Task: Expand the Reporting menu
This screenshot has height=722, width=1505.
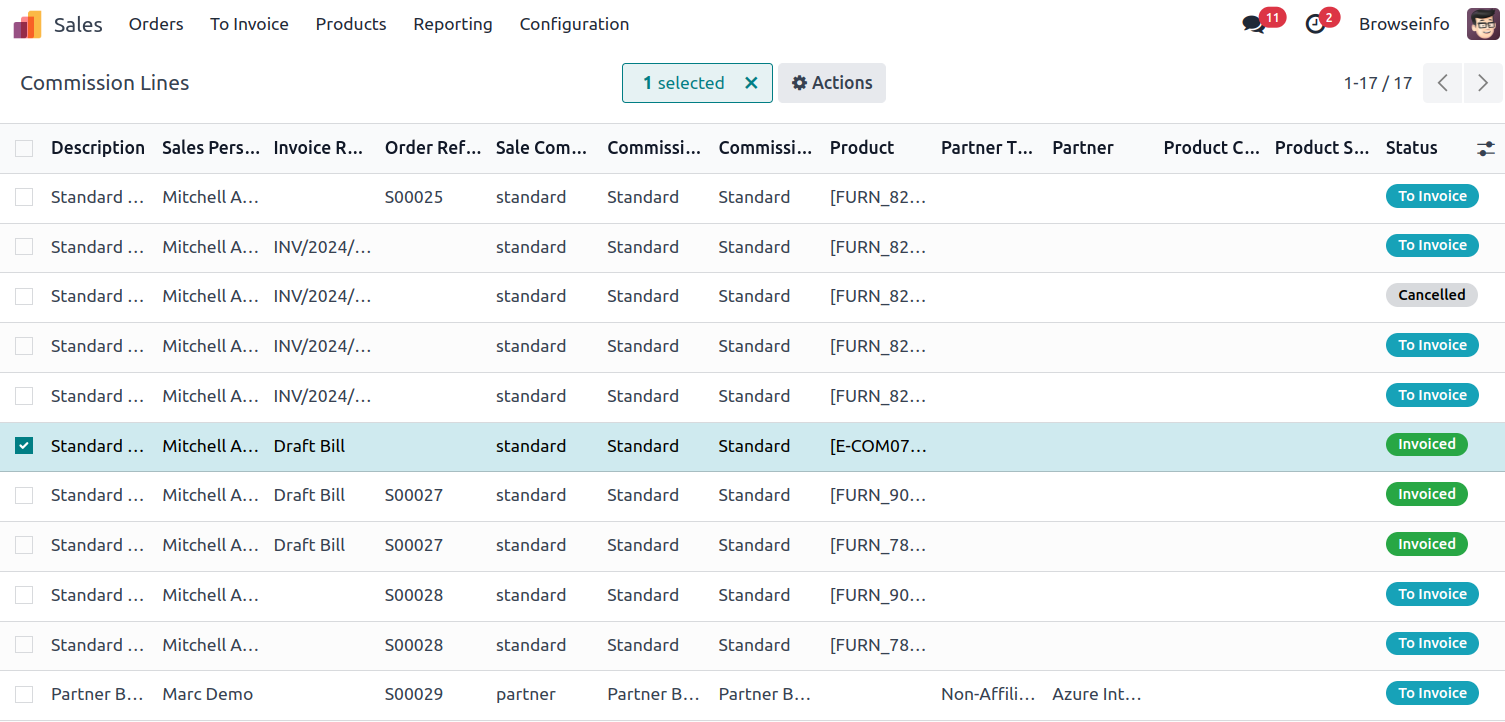Action: pyautogui.click(x=453, y=24)
